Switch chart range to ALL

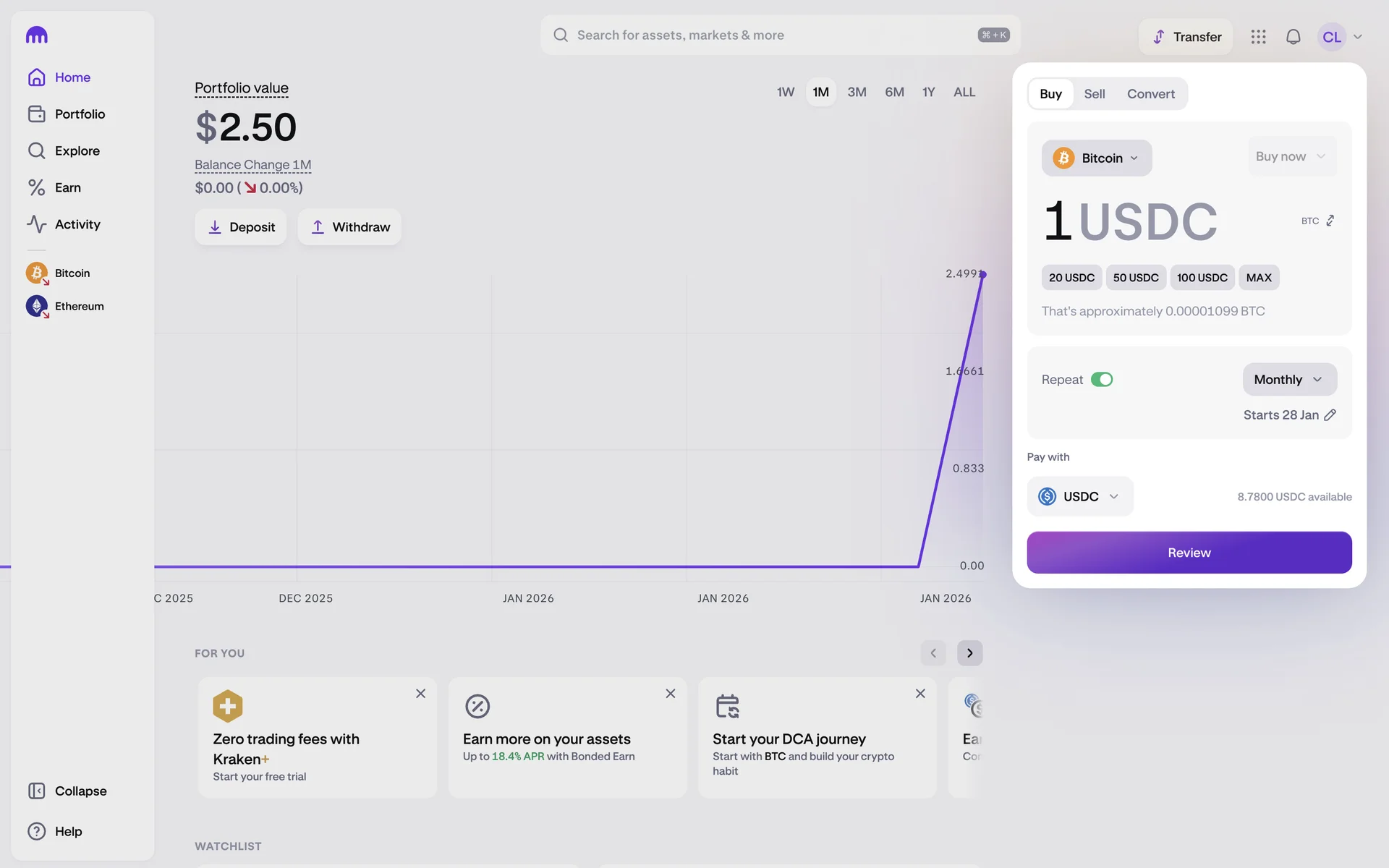click(964, 92)
